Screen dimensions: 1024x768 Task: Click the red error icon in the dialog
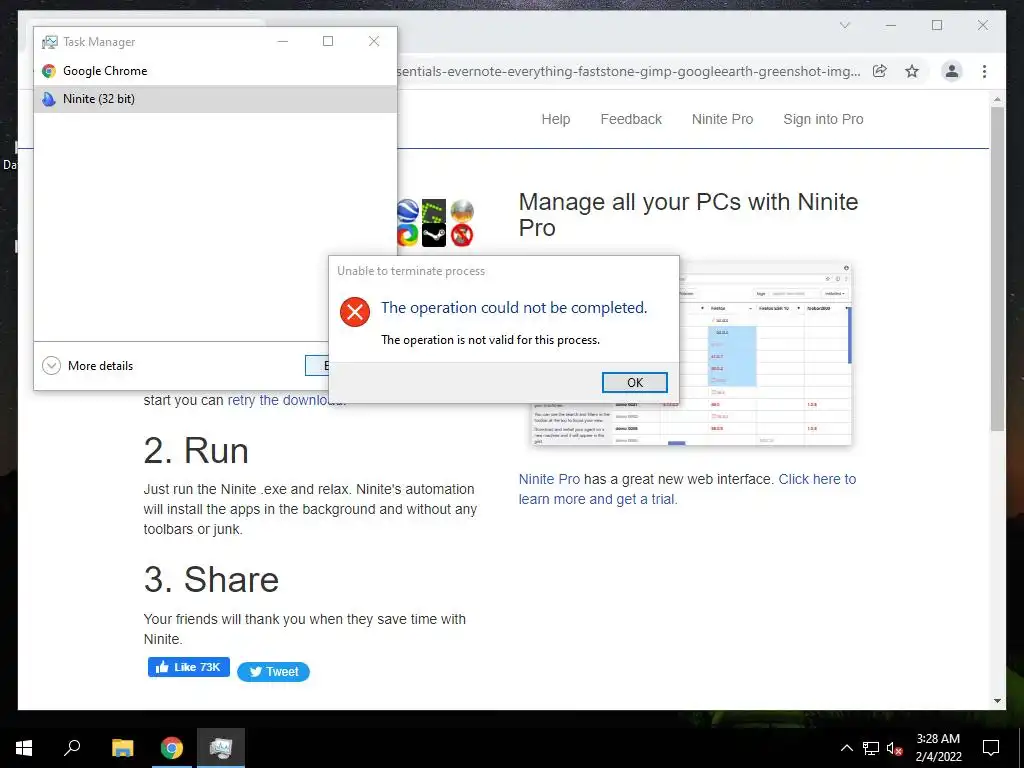click(x=355, y=312)
